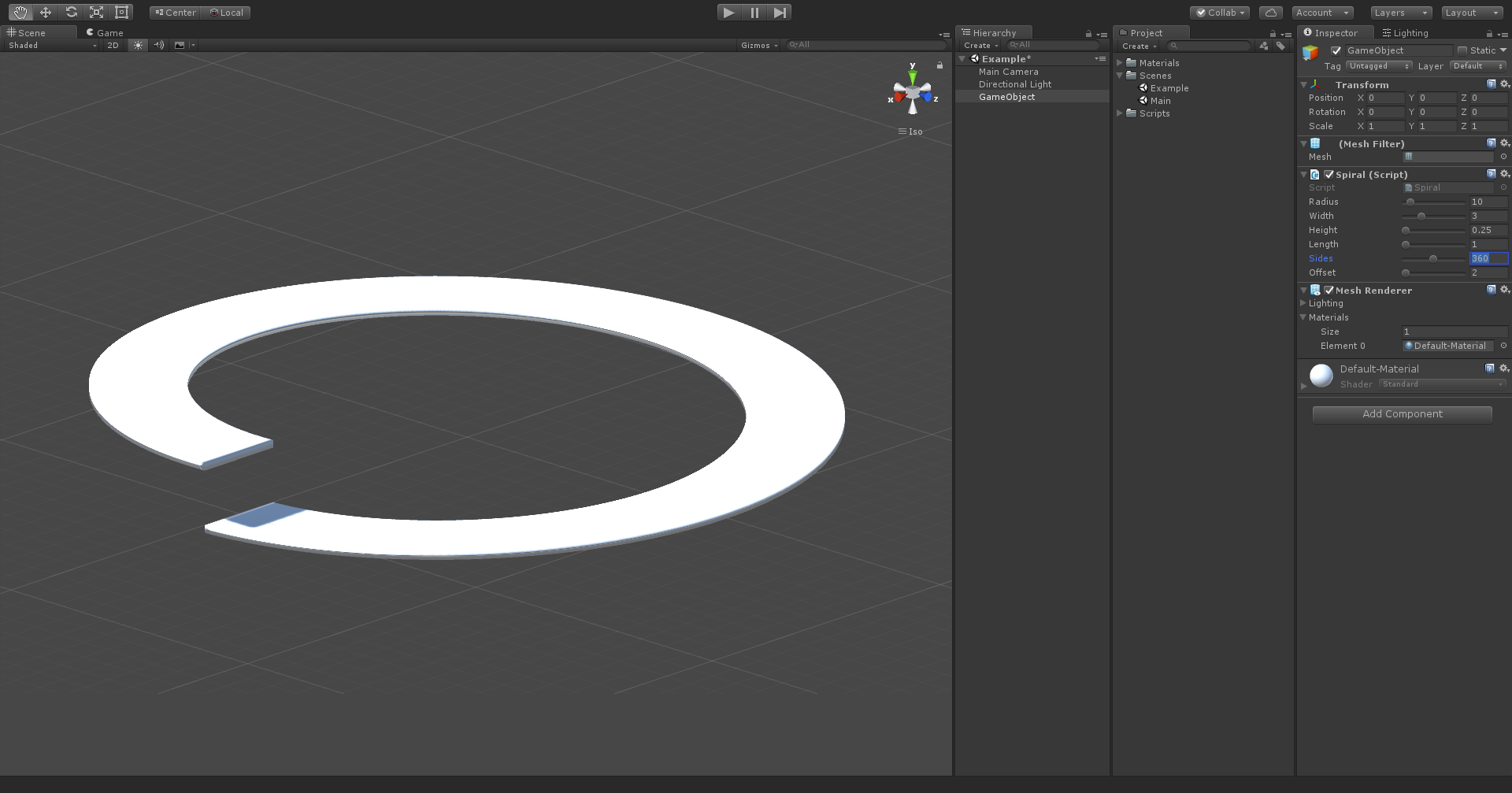Open Mesh Renderer settings gear
Screen dimensions: 1512x793
point(1504,290)
